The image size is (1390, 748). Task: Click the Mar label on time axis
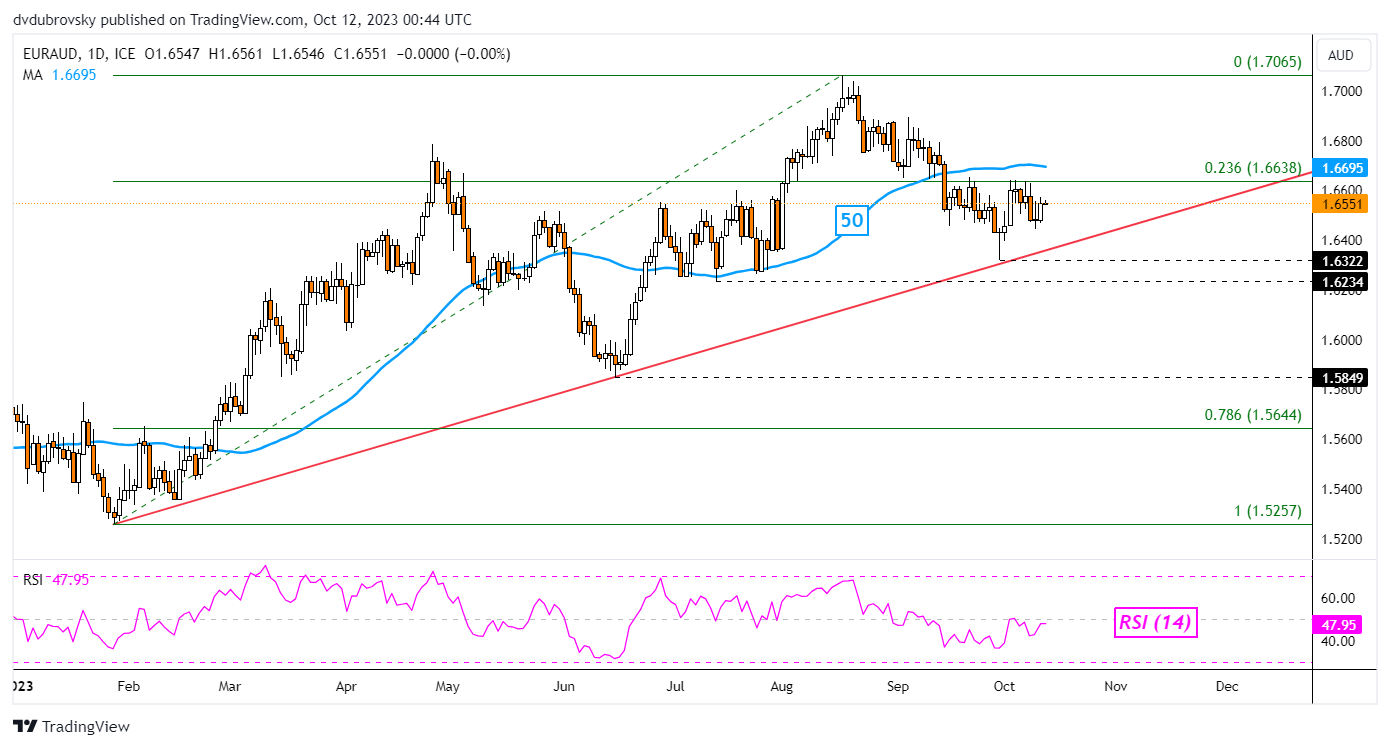tap(230, 687)
